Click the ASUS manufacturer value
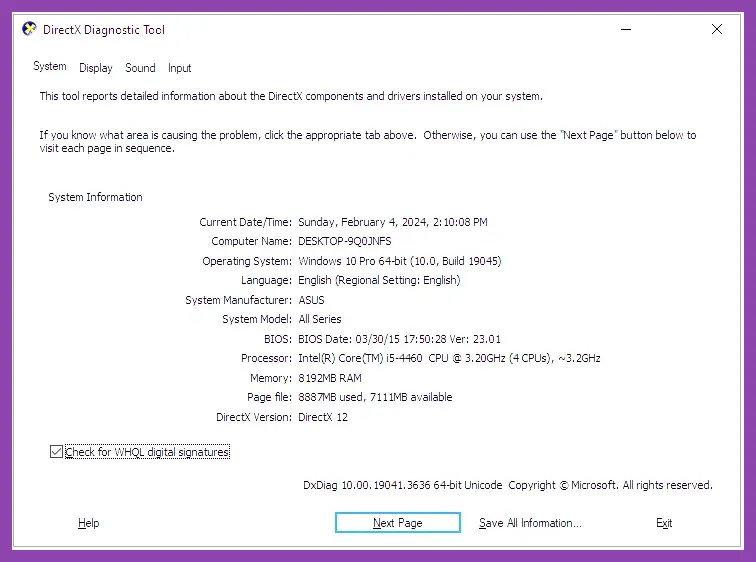756x562 pixels. coord(311,300)
